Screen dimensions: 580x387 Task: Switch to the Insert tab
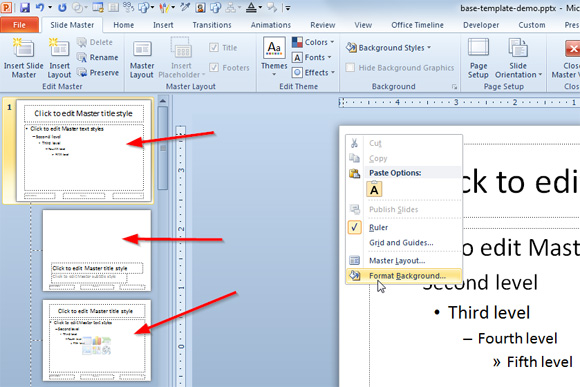163,25
